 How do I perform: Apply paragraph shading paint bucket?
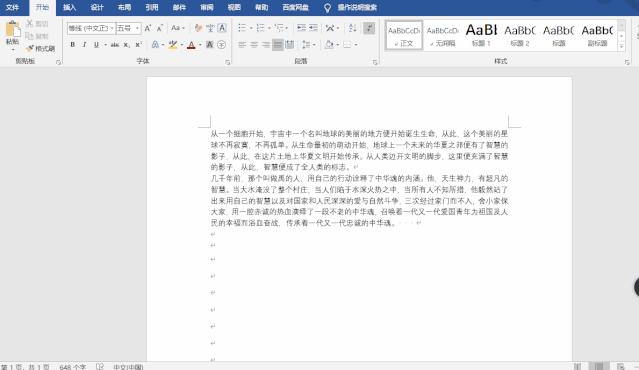(x=329, y=44)
